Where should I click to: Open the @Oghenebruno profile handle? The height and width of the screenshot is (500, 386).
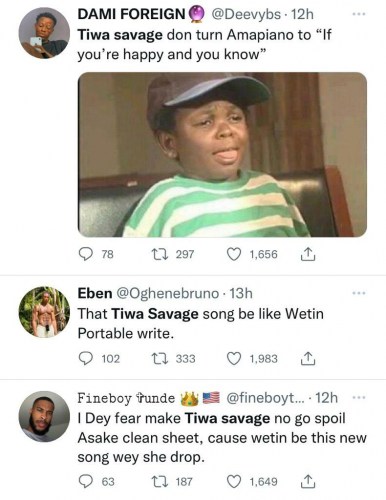click(167, 293)
